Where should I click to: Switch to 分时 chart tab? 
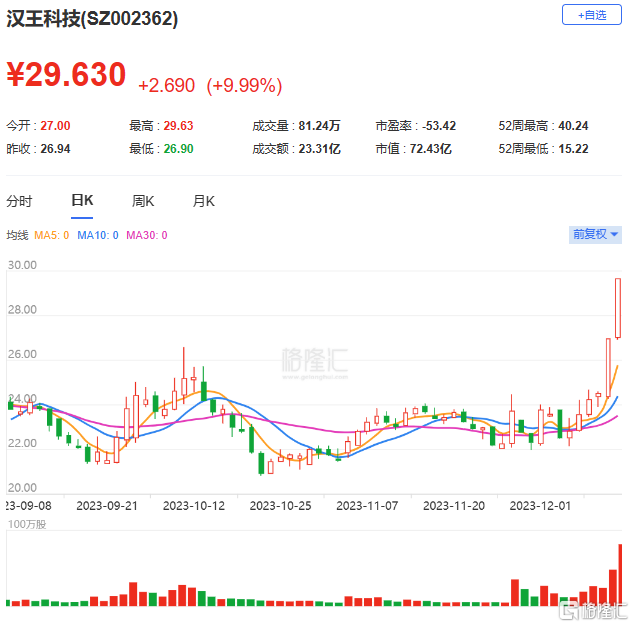(19, 201)
